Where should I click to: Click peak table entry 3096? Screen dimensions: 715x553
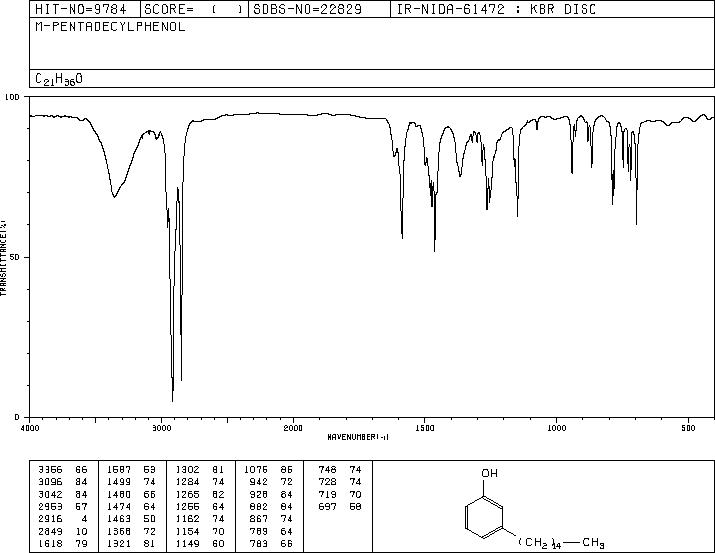(x=51, y=481)
